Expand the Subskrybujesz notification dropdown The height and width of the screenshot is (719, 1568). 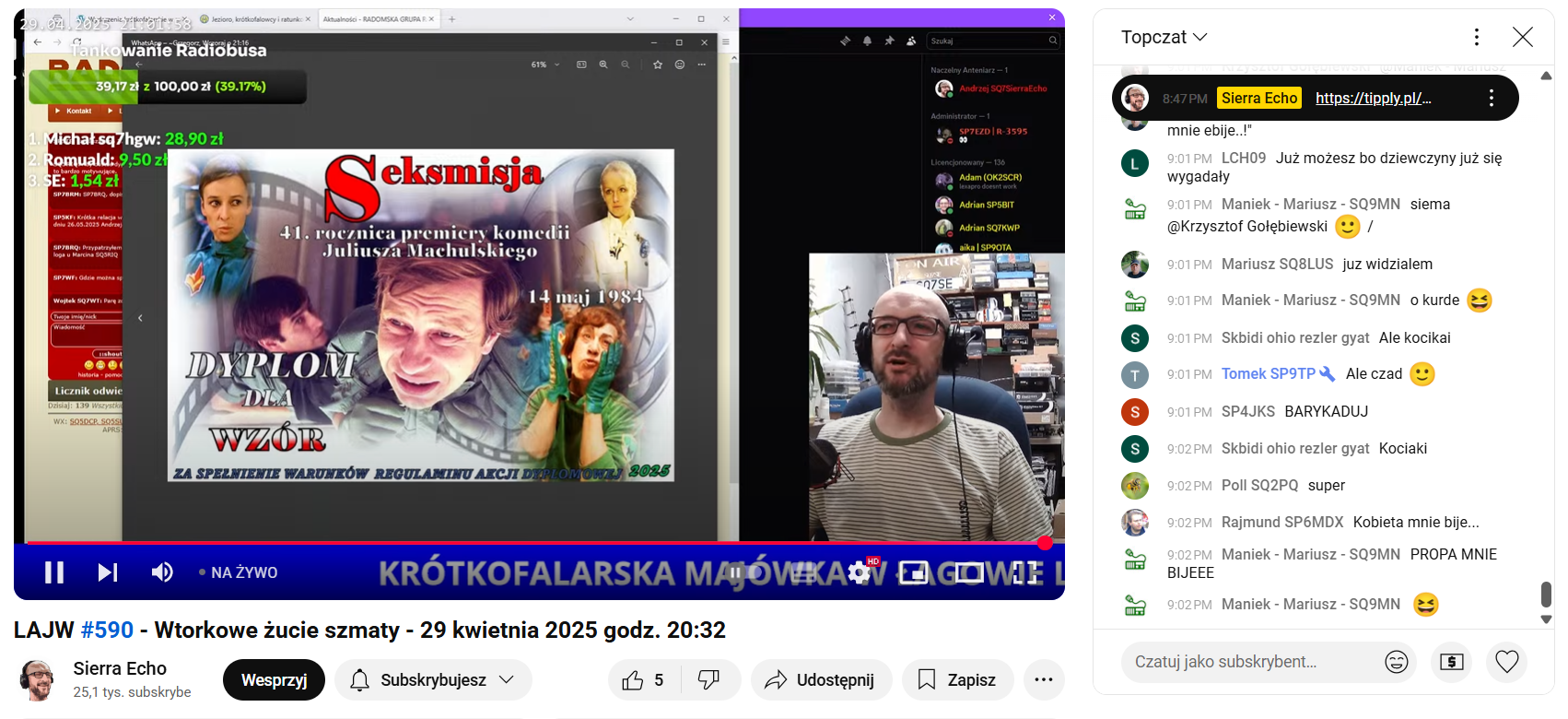click(x=433, y=680)
